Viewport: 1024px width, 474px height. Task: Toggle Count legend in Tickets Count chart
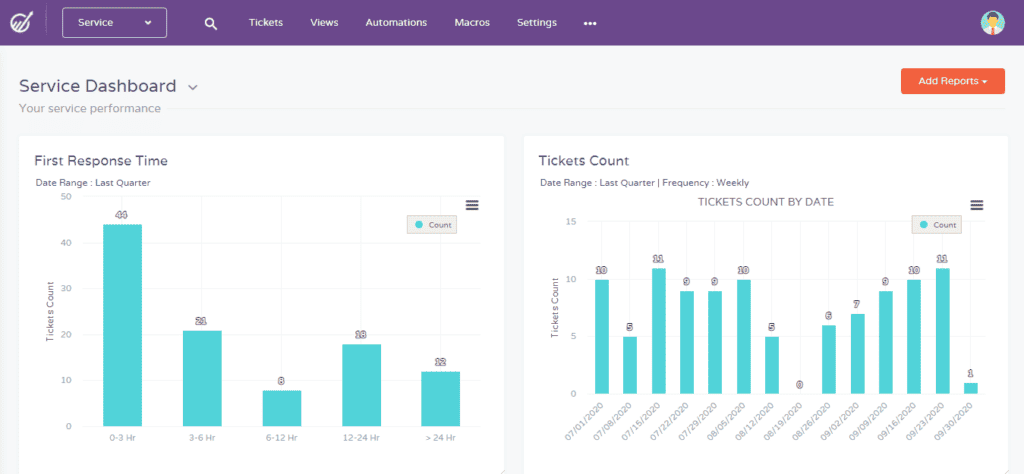935,225
